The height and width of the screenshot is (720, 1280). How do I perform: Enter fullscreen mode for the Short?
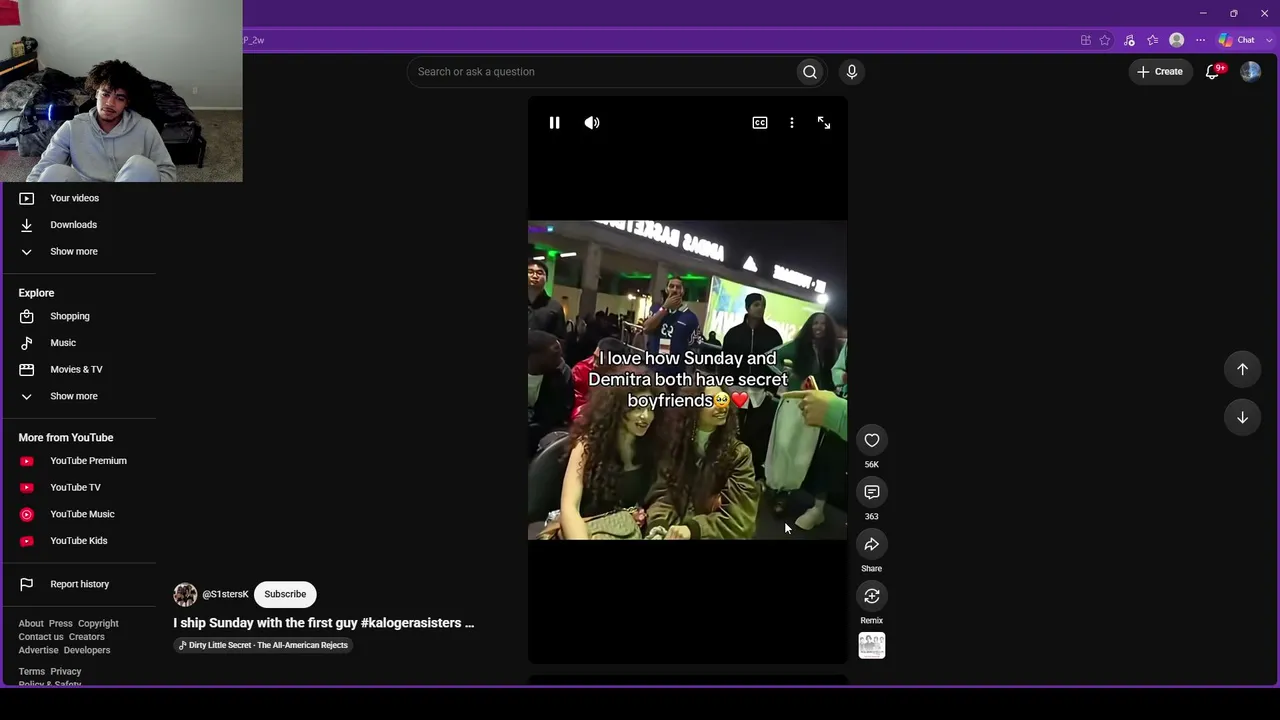[x=824, y=123]
